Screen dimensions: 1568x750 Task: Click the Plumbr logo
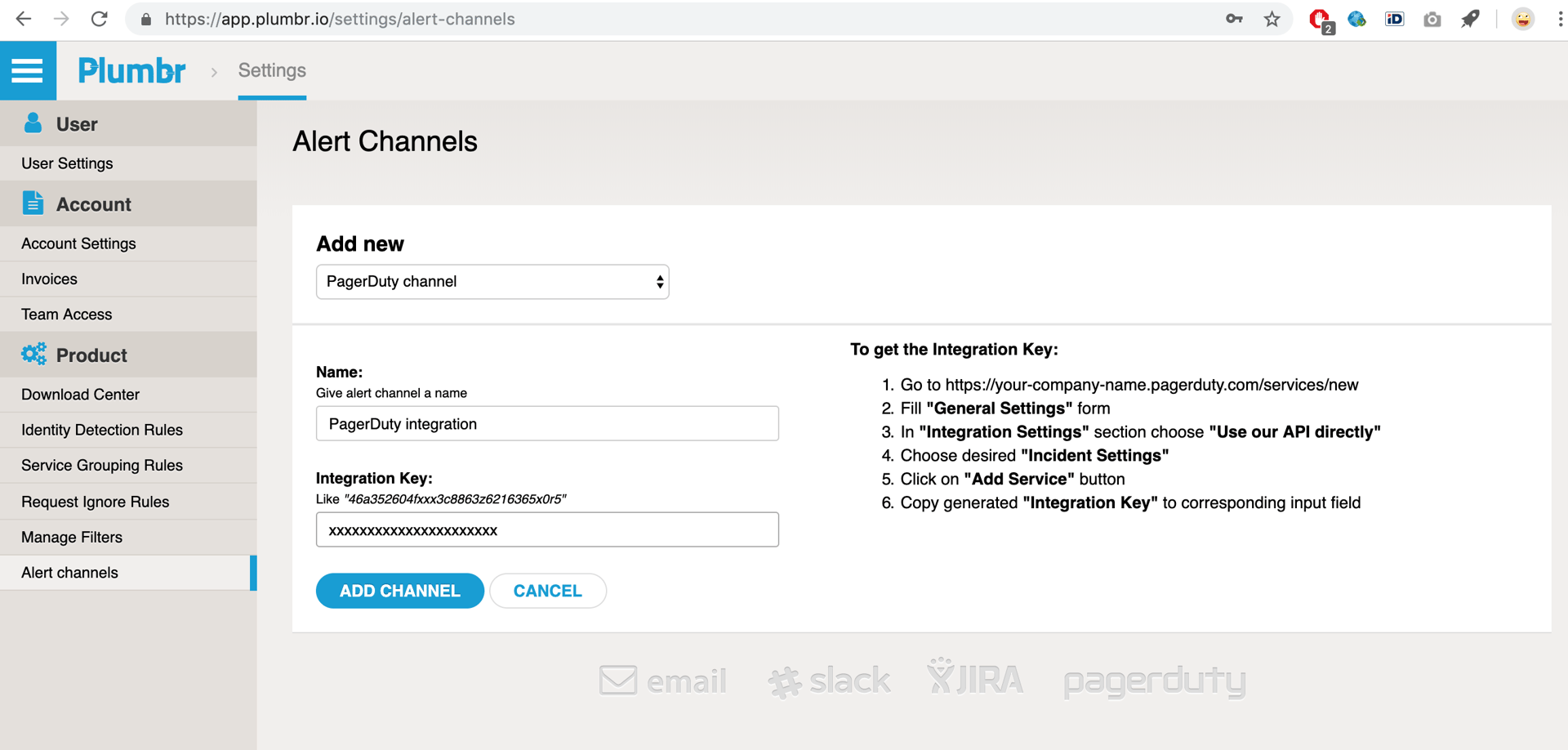(x=131, y=71)
